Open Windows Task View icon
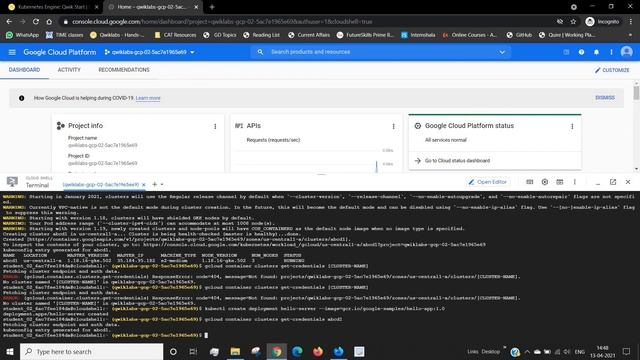Viewport: 640px width, 360px height. [193, 351]
